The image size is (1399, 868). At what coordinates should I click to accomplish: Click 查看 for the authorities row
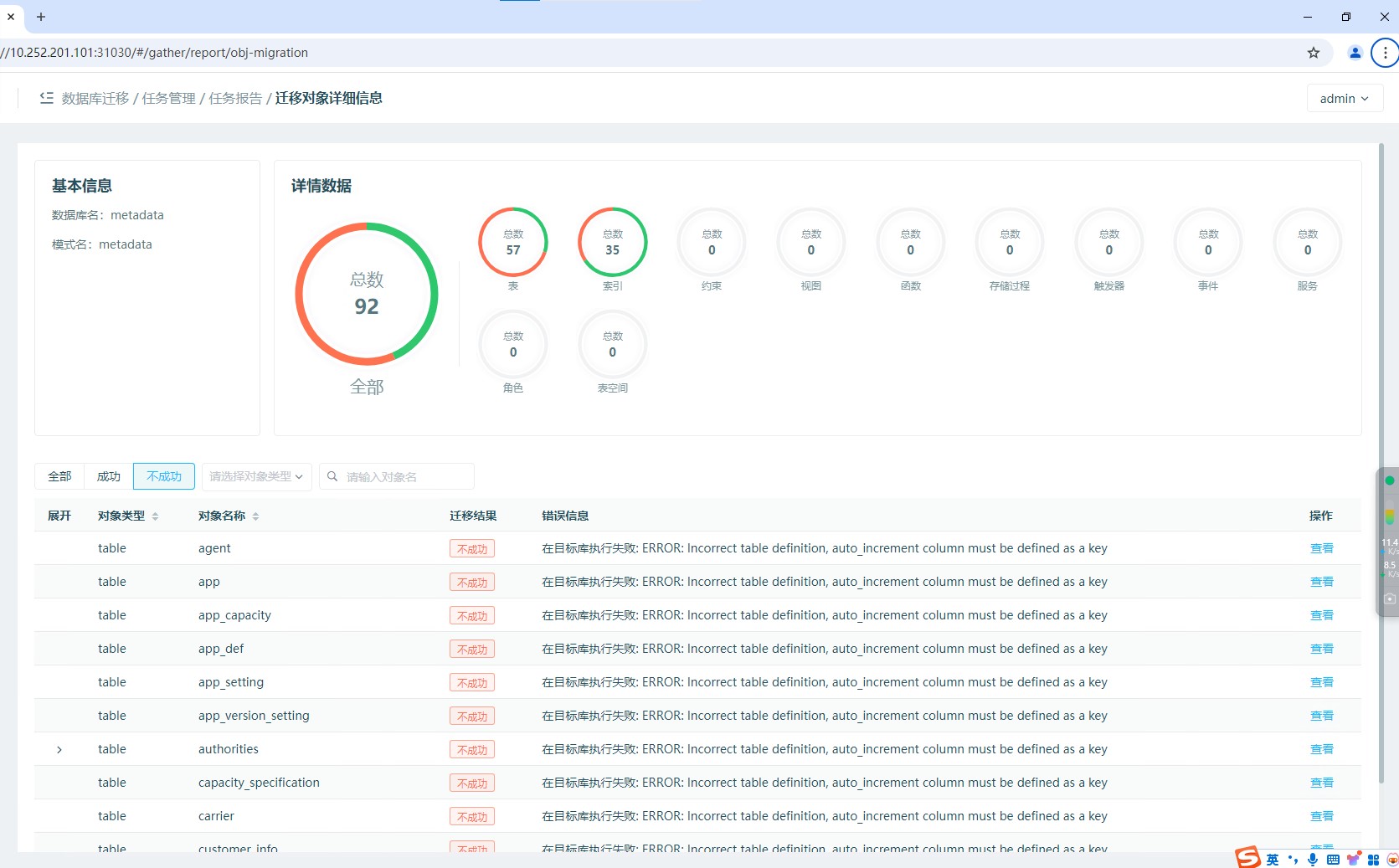click(x=1322, y=749)
